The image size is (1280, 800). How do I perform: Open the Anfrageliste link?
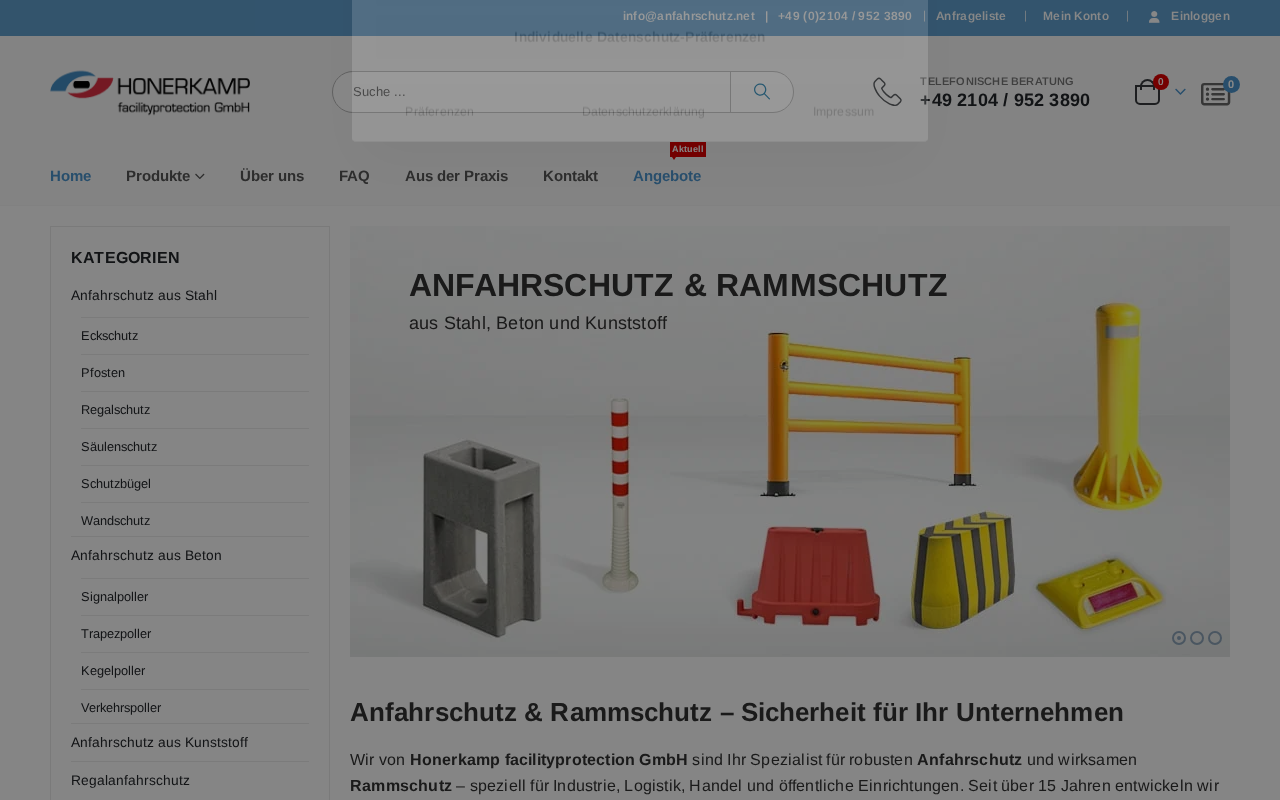(971, 16)
